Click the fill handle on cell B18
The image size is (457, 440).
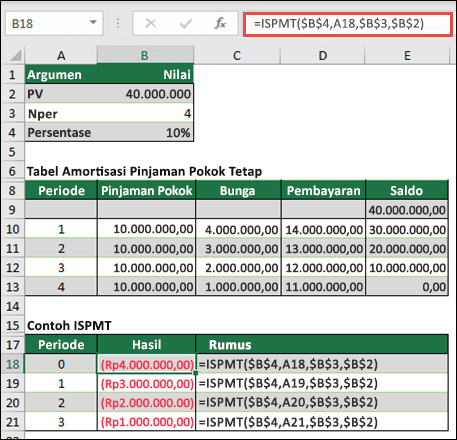pyautogui.click(x=196, y=373)
